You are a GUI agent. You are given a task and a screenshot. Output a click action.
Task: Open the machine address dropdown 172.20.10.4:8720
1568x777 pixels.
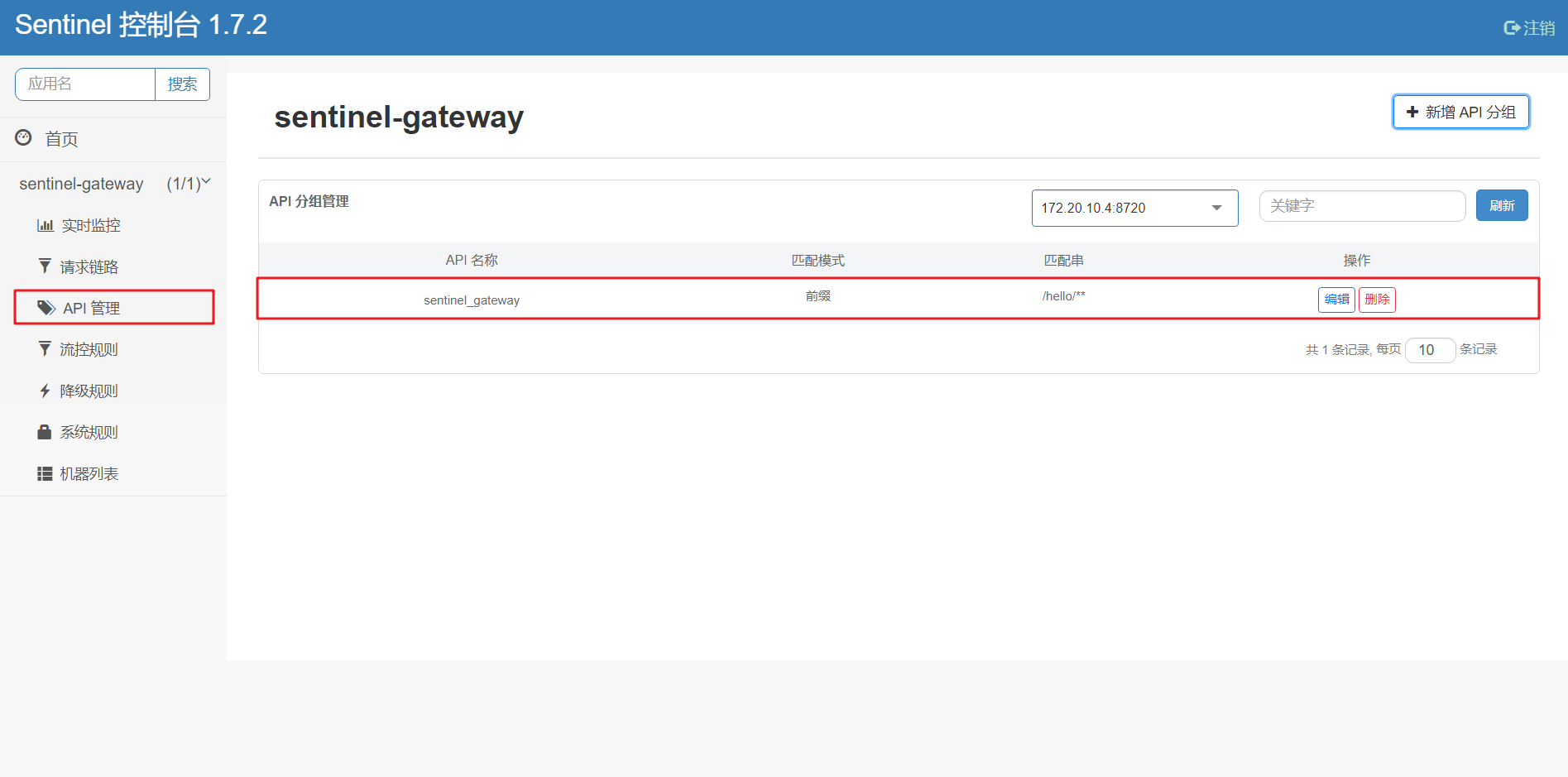[x=1134, y=208]
